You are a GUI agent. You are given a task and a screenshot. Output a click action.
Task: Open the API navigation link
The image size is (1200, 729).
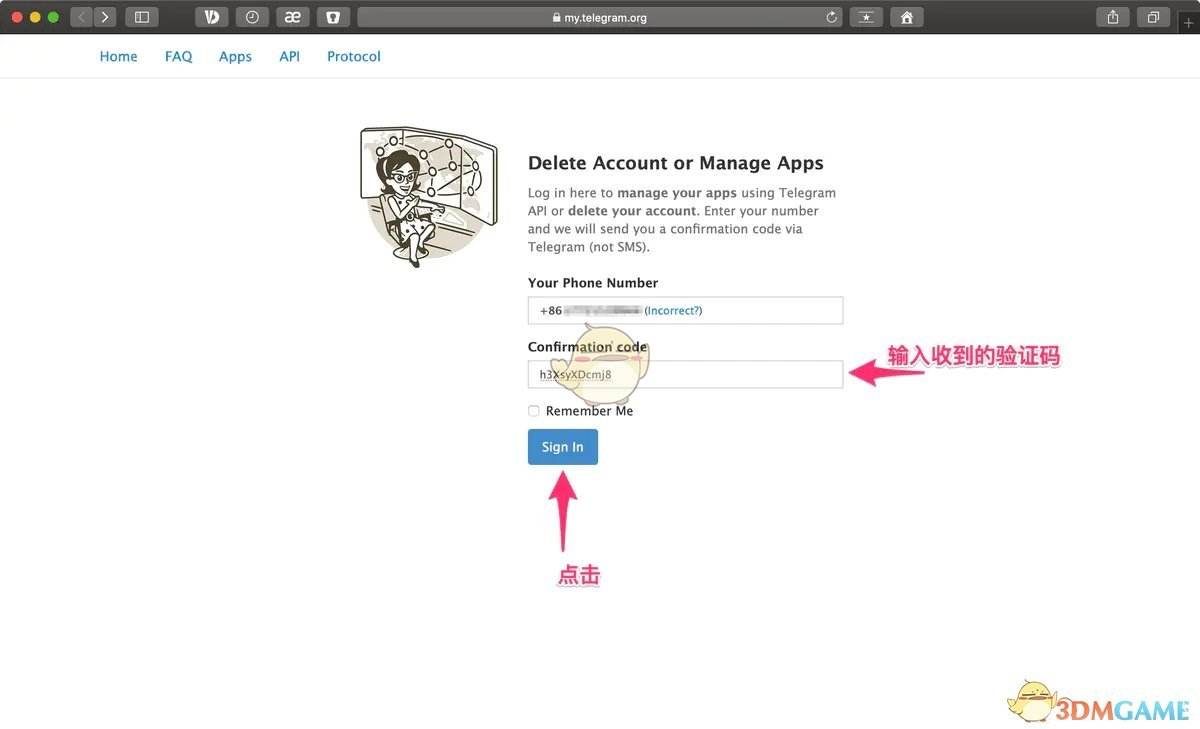(x=289, y=56)
